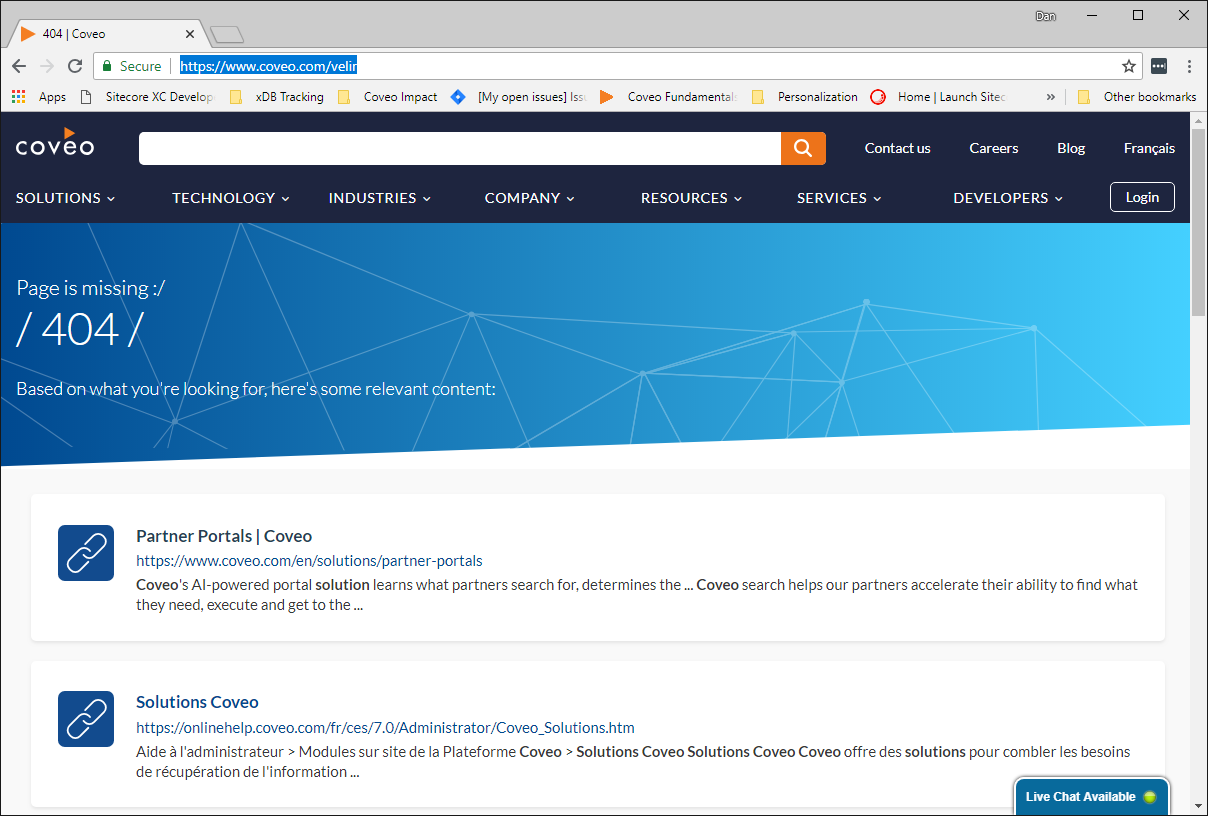This screenshot has height=816, width=1208.
Task: Open the Coveo Impact bookmark folder
Action: click(388, 97)
